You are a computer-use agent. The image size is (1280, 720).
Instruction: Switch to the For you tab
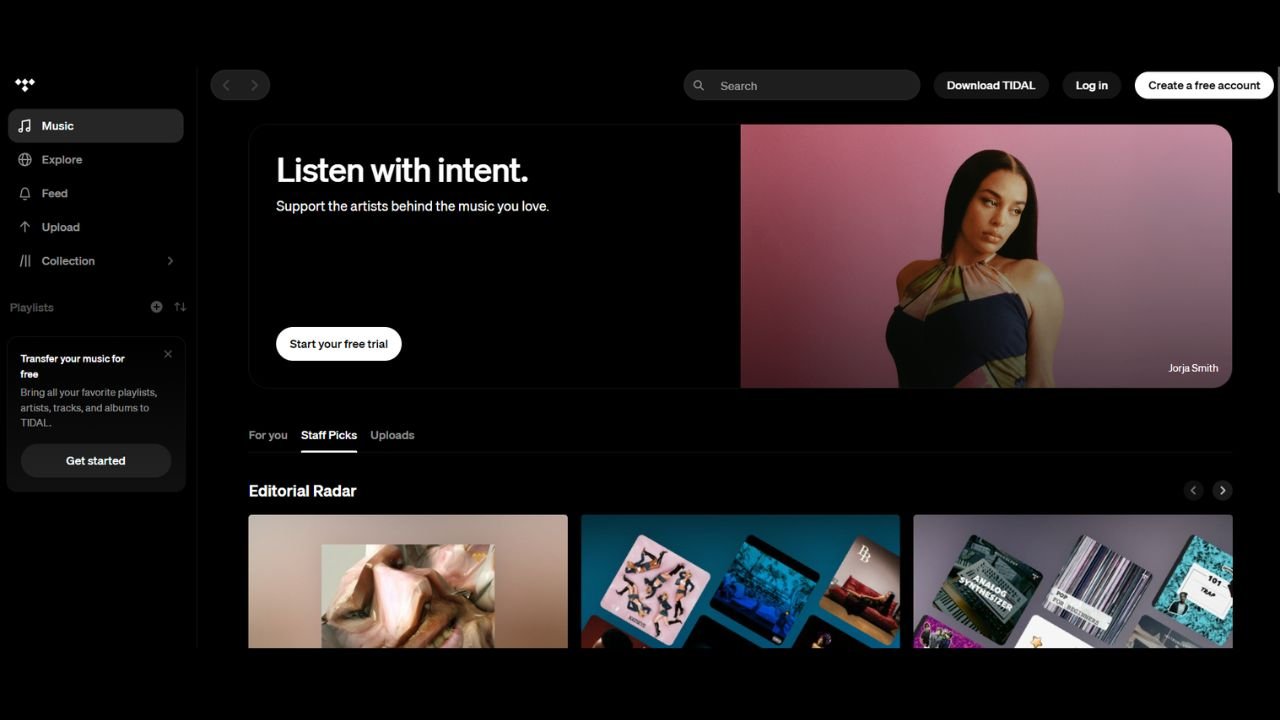268,435
